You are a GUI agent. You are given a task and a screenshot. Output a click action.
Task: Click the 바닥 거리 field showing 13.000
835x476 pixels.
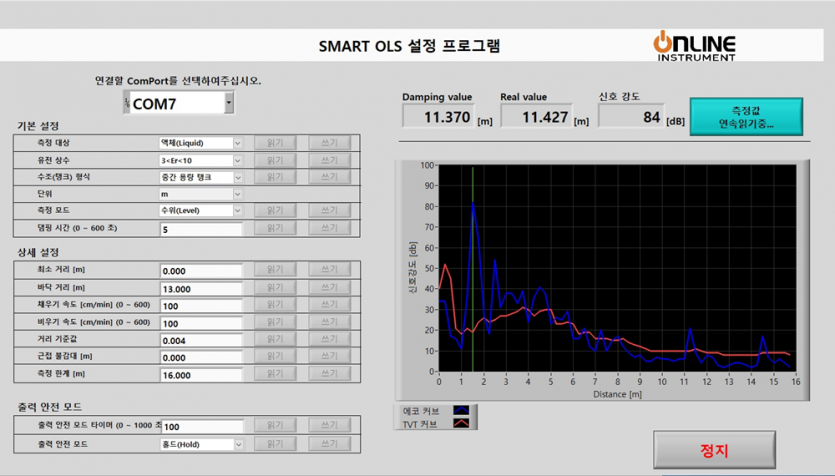200,288
